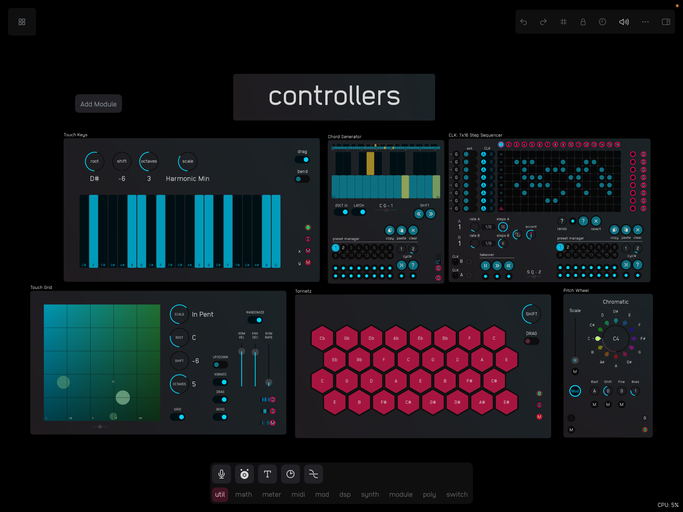Toggle the Randomize switch in Touch Grid
This screenshot has height=512, width=683.
coord(255,320)
